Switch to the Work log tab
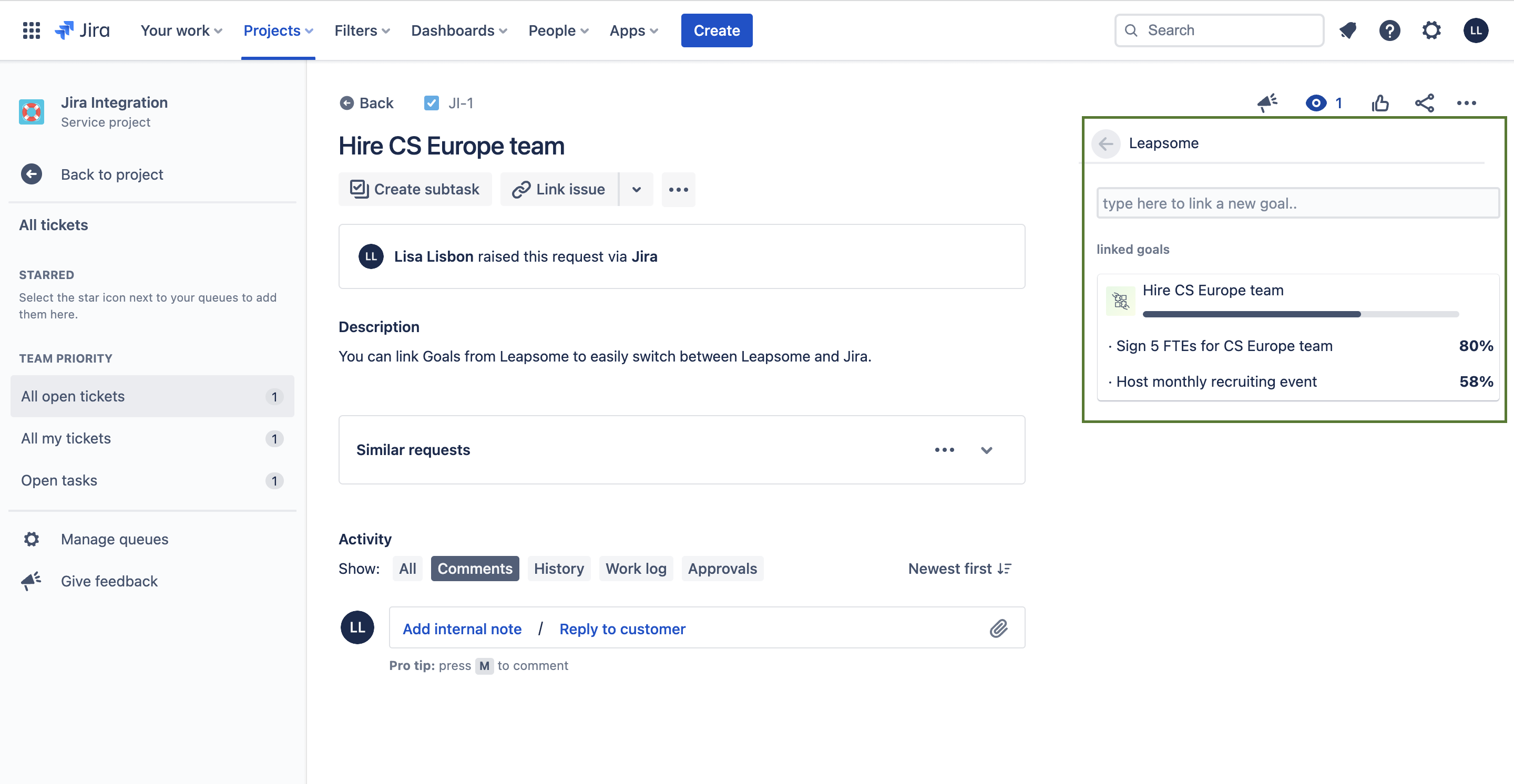Image resolution: width=1514 pixels, height=784 pixels. coord(636,569)
